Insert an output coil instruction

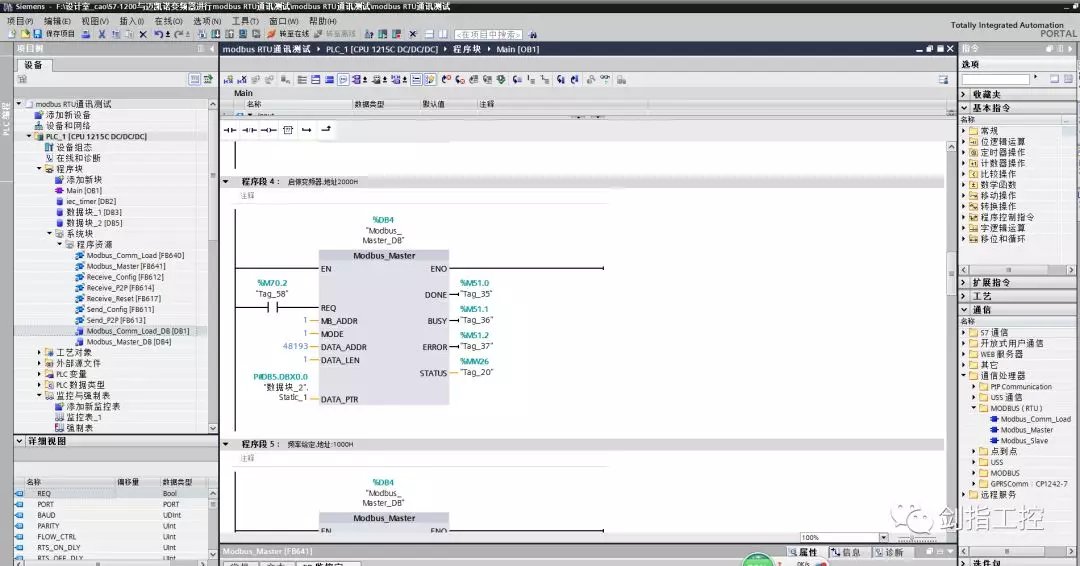(x=269, y=130)
